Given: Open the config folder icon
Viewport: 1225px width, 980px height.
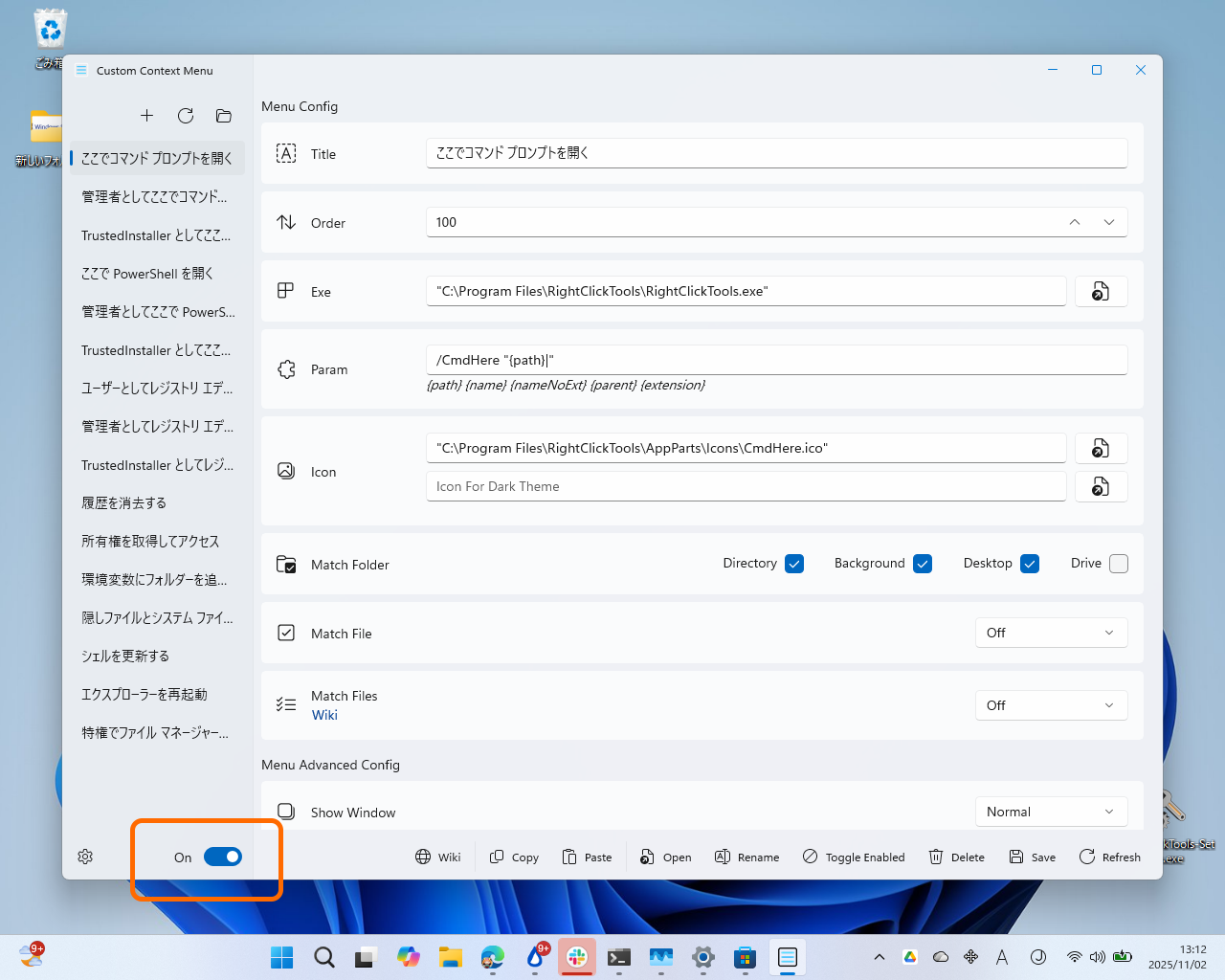Looking at the screenshot, I should click(223, 116).
